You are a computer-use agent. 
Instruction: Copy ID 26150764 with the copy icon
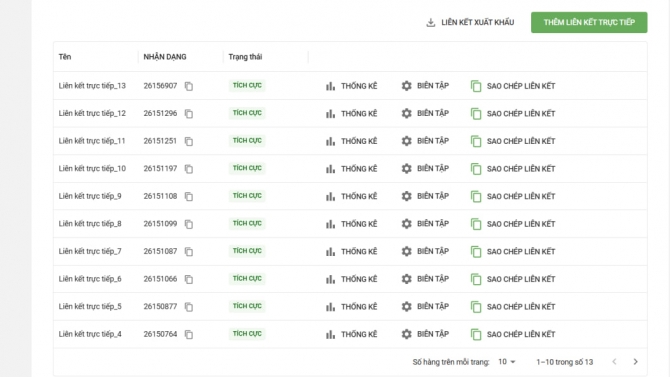pos(189,334)
